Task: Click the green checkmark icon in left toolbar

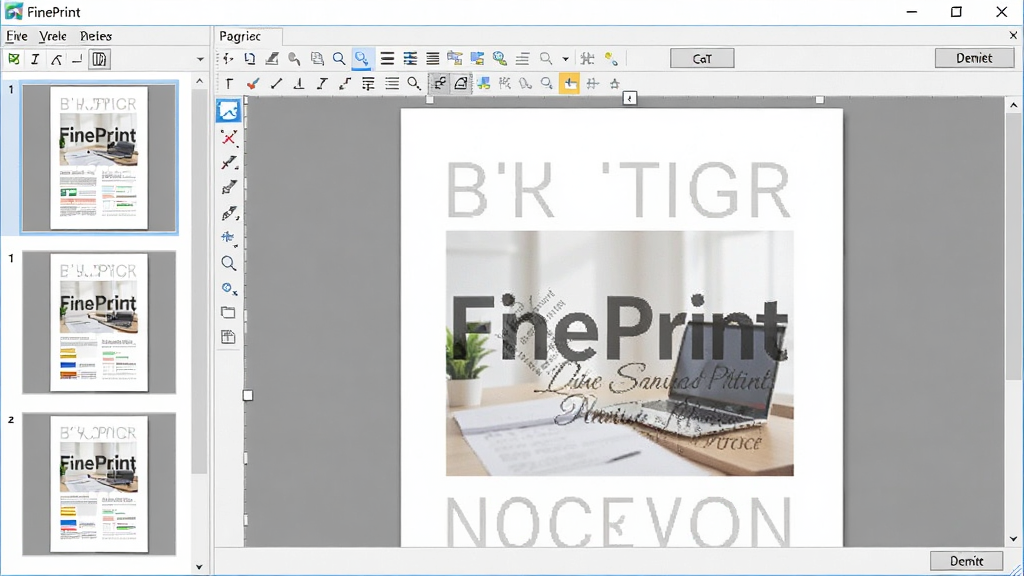Action: tap(13, 59)
